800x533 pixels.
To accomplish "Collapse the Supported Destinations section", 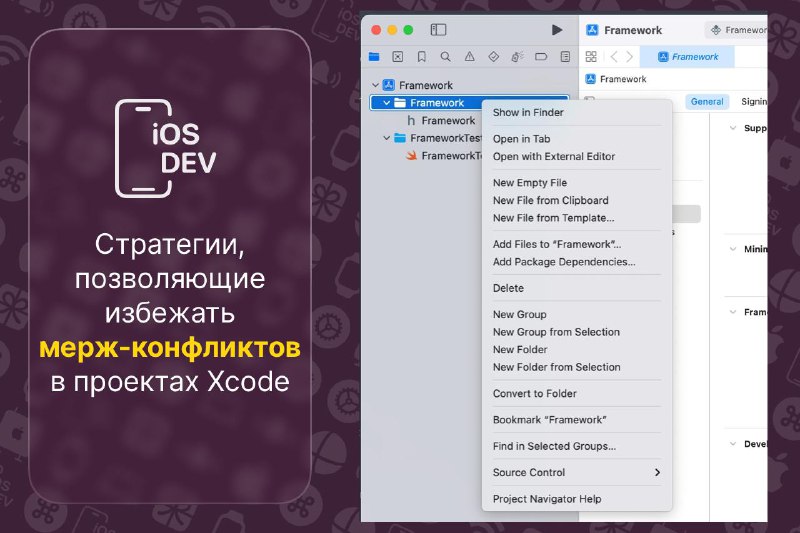I will tap(733, 128).
